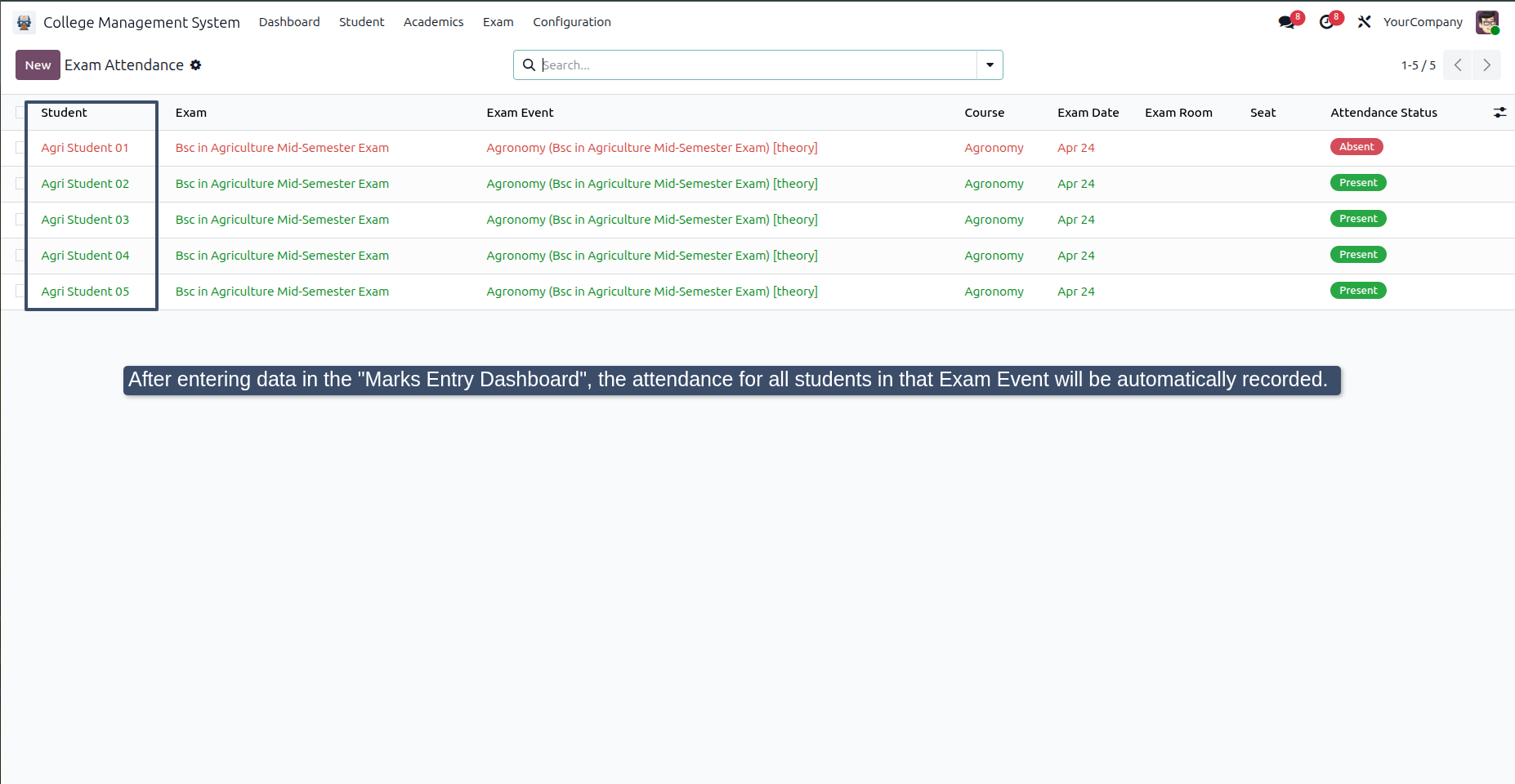The height and width of the screenshot is (784, 1515).
Task: Click Apr 24 date for Agri Student 05
Action: pos(1075,292)
